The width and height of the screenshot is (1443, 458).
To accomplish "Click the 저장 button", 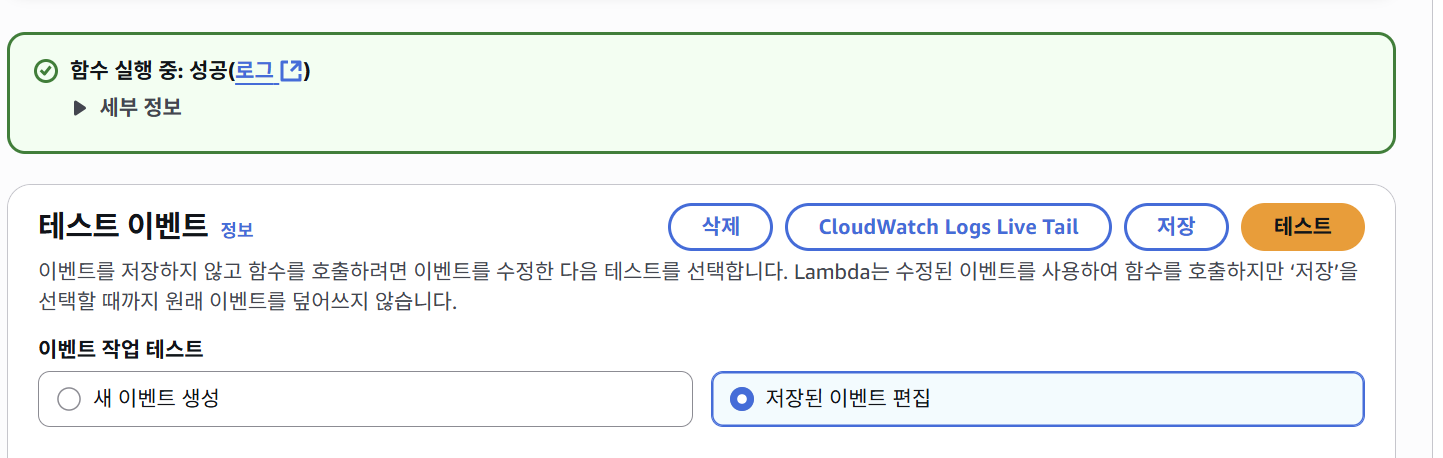I will tap(1175, 227).
